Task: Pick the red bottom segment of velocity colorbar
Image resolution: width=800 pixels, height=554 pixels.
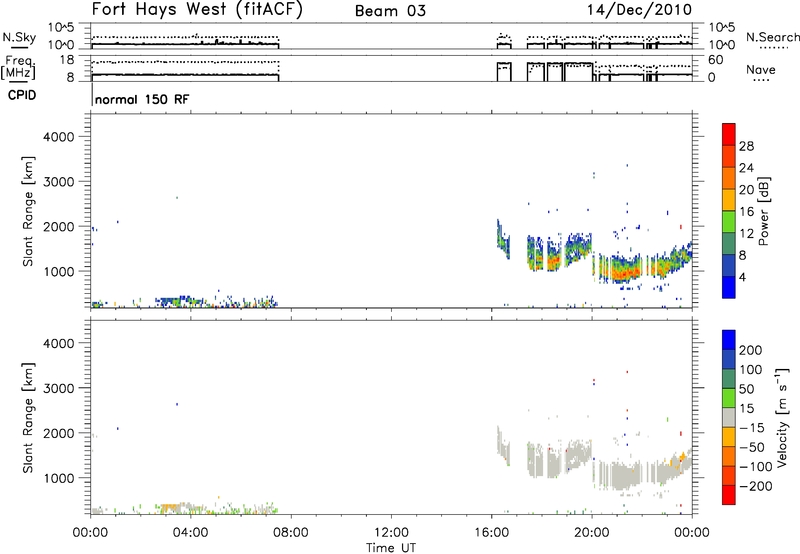Action: (729, 495)
